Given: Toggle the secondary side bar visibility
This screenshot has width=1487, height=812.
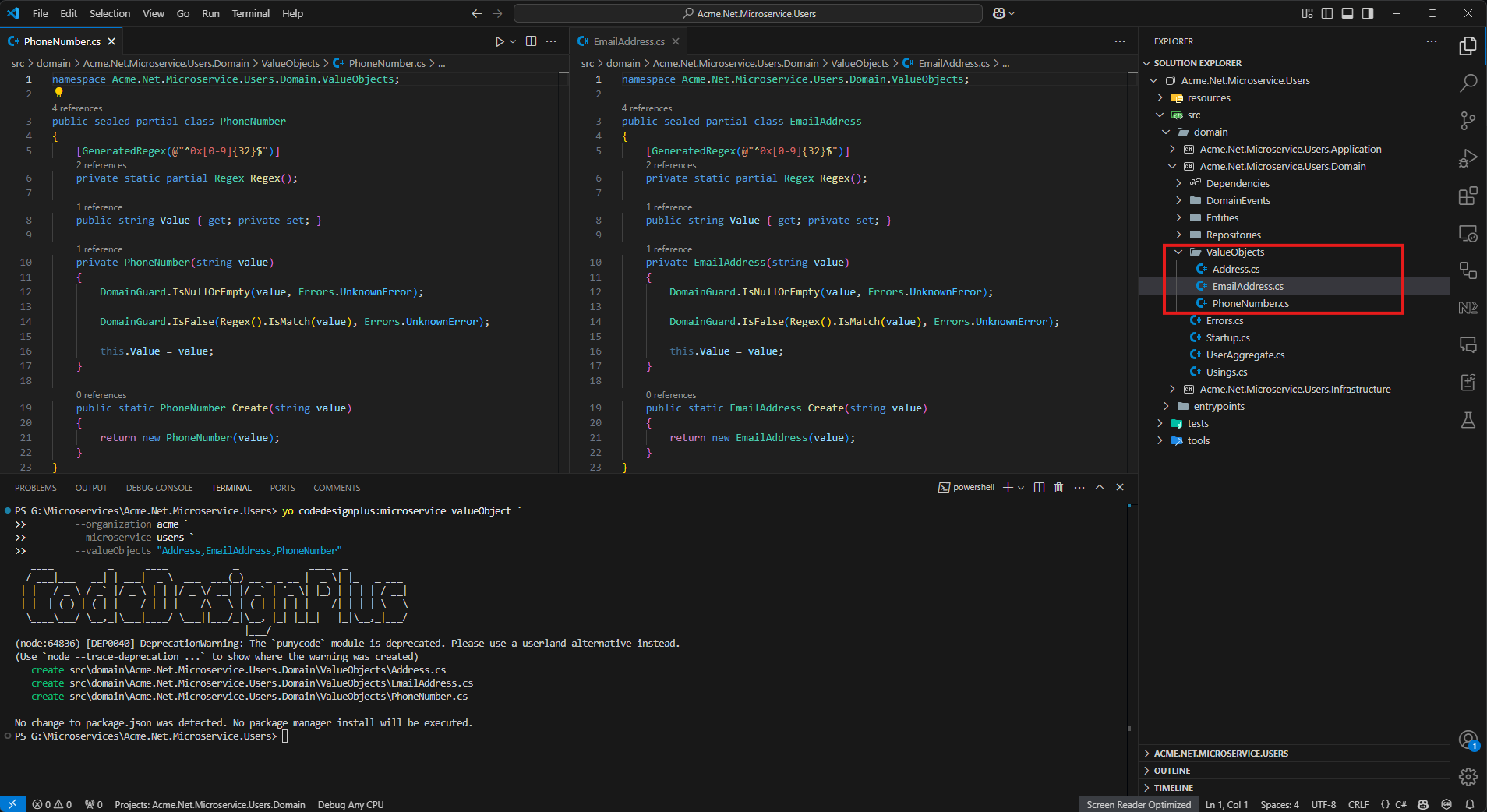Looking at the screenshot, I should (1368, 13).
